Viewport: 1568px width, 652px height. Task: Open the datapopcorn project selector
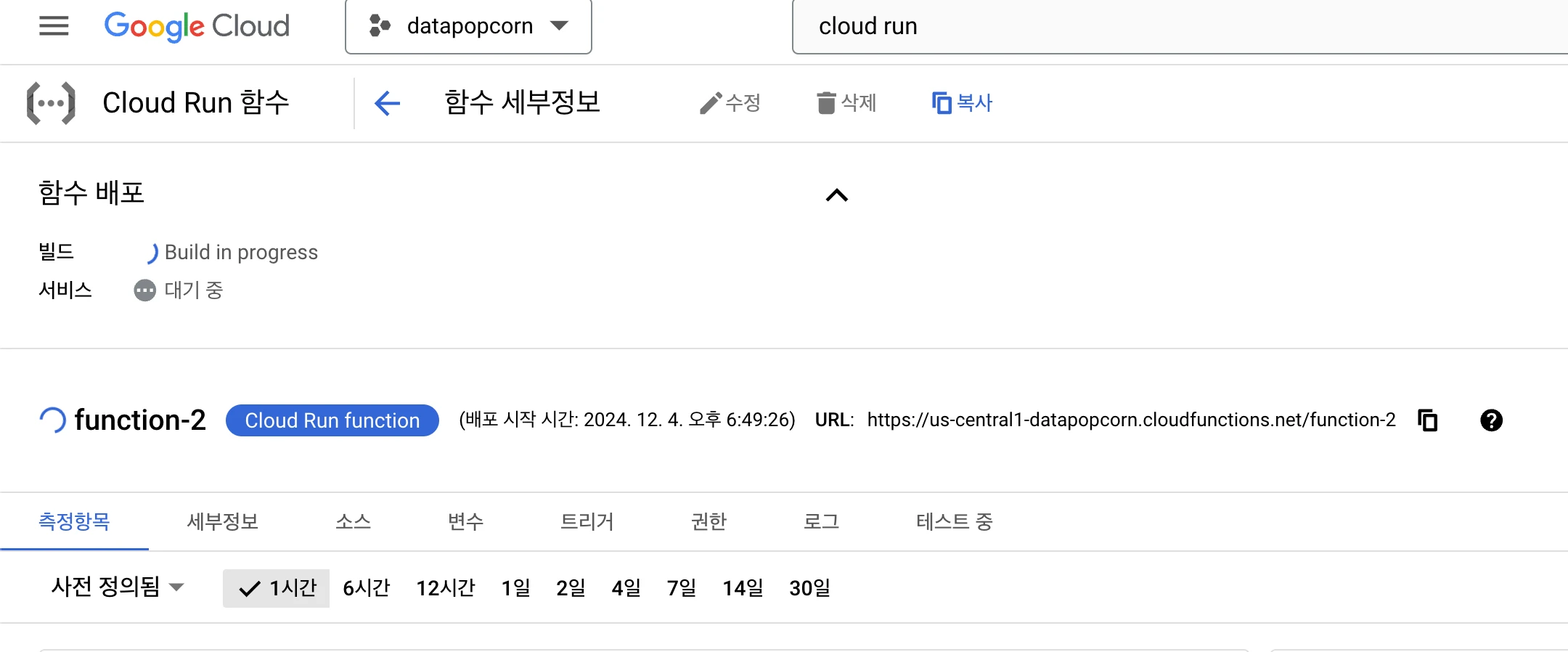pos(468,26)
